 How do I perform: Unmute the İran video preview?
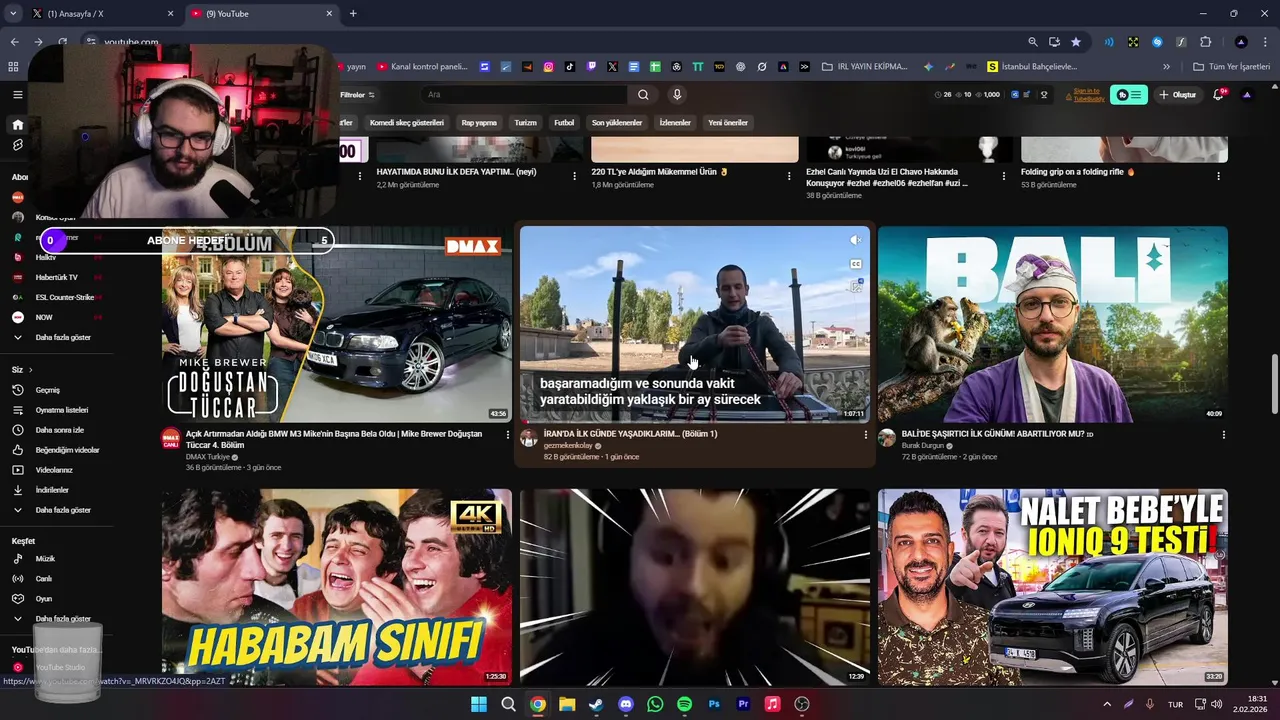855,240
